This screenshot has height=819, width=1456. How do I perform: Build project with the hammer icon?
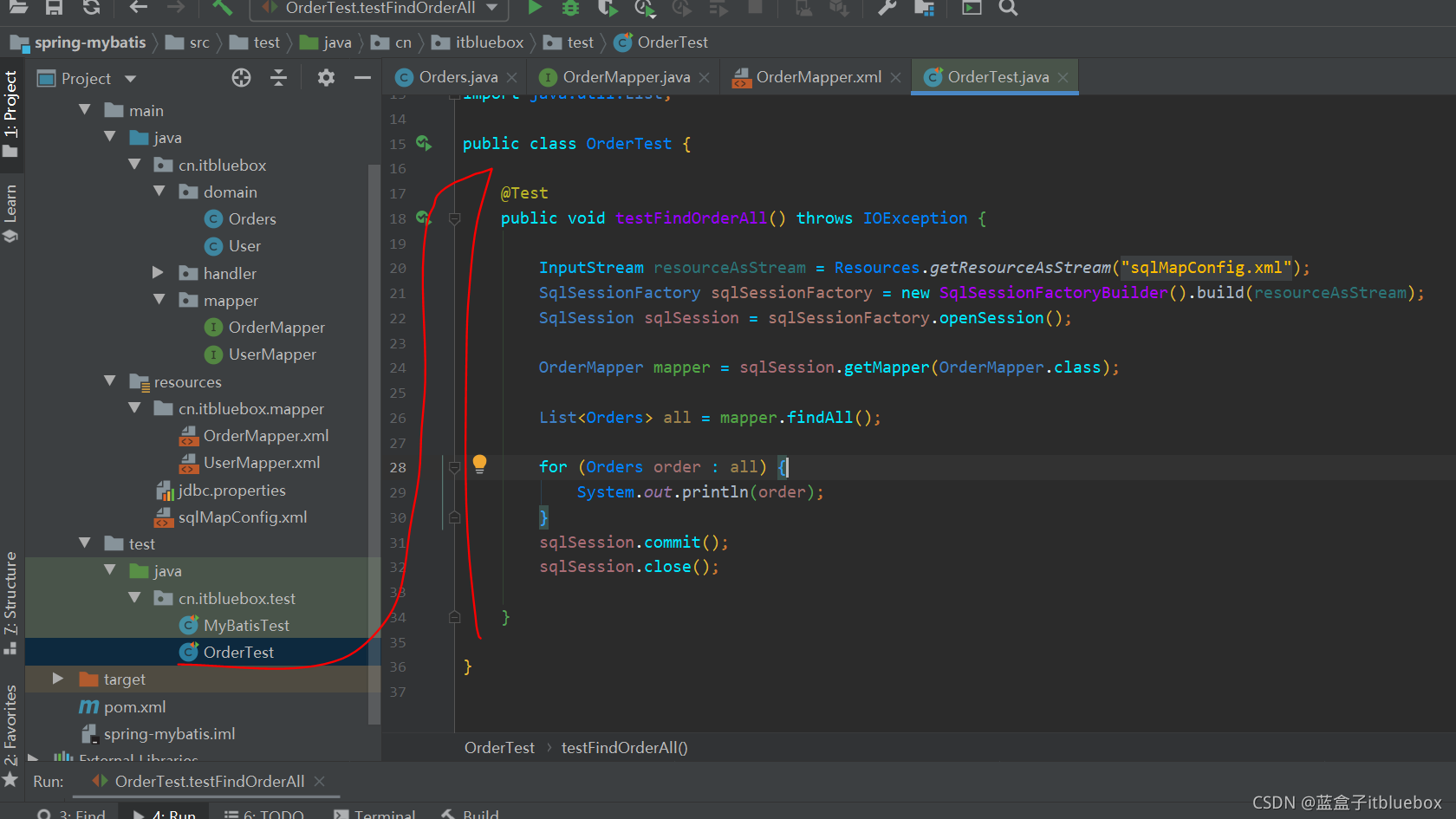[x=222, y=8]
